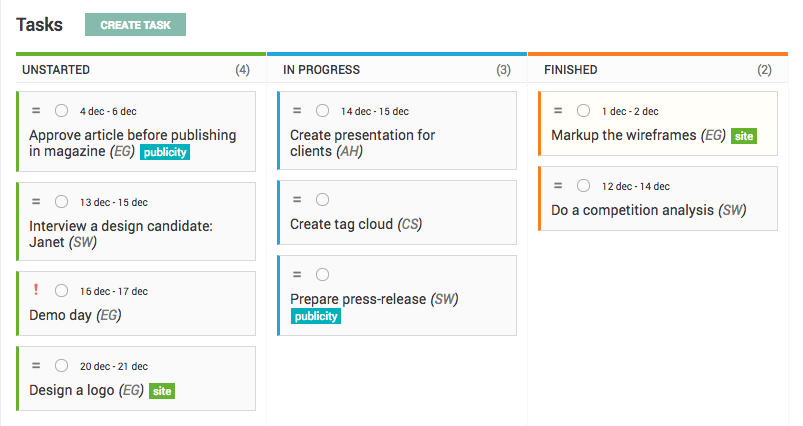Click publicity tag on Approve article task
This screenshot has height=426, width=803.
click(x=165, y=152)
